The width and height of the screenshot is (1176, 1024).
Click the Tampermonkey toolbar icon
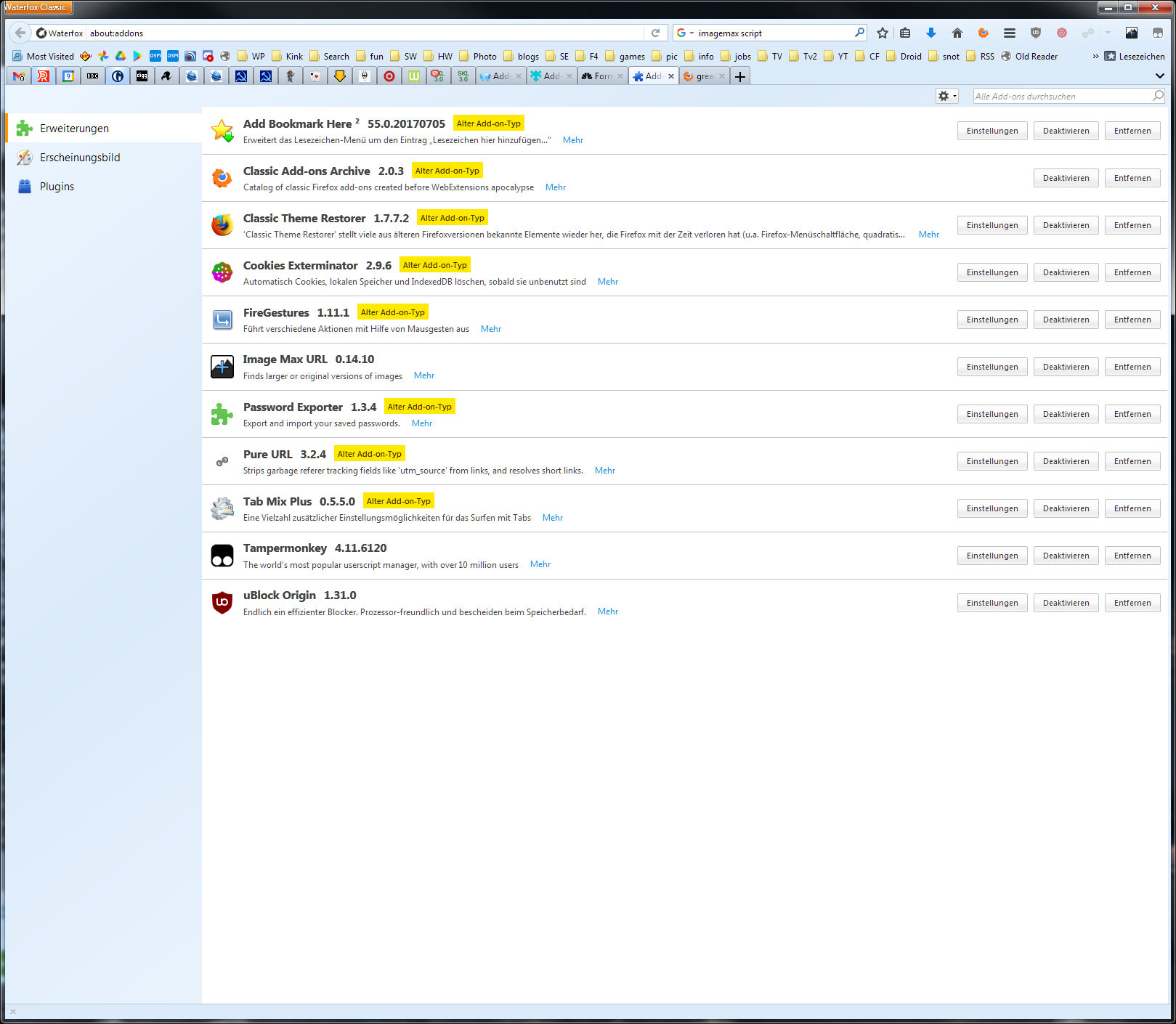(x=1157, y=33)
